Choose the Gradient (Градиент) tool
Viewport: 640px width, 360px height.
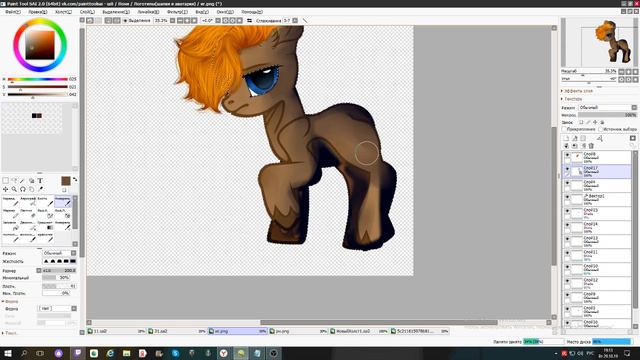tap(45, 225)
